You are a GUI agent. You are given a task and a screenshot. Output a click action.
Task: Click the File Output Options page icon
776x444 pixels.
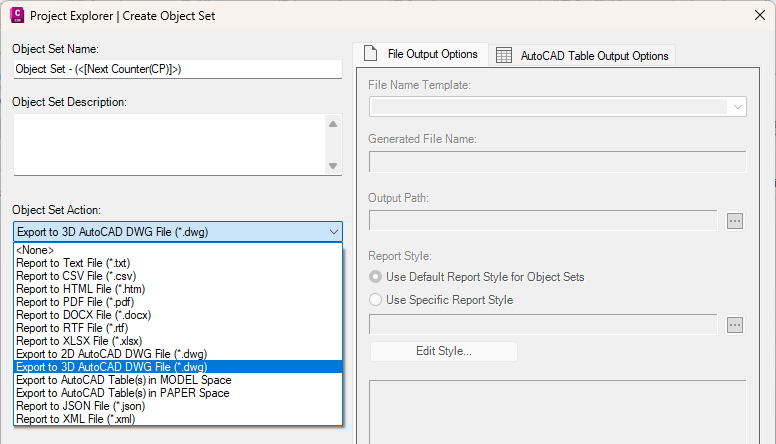[x=369, y=53]
